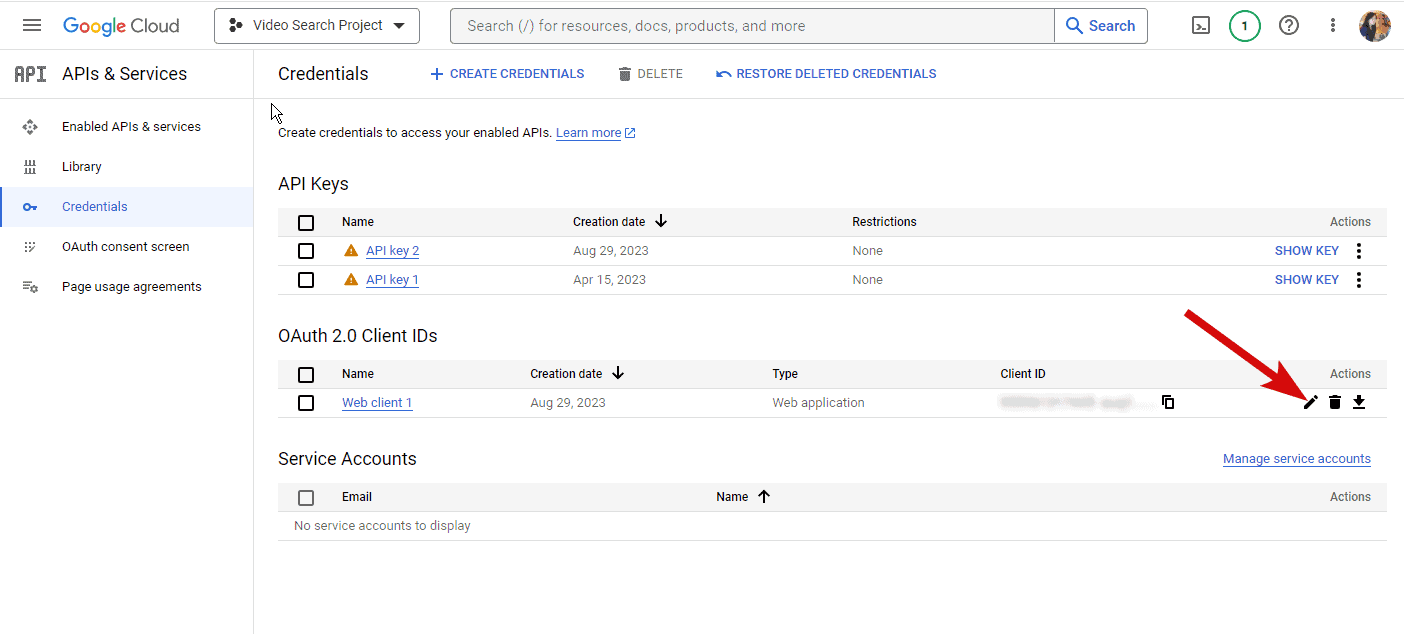This screenshot has width=1404, height=634.
Task: Click the DELETE toolbar button
Action: [650, 74]
